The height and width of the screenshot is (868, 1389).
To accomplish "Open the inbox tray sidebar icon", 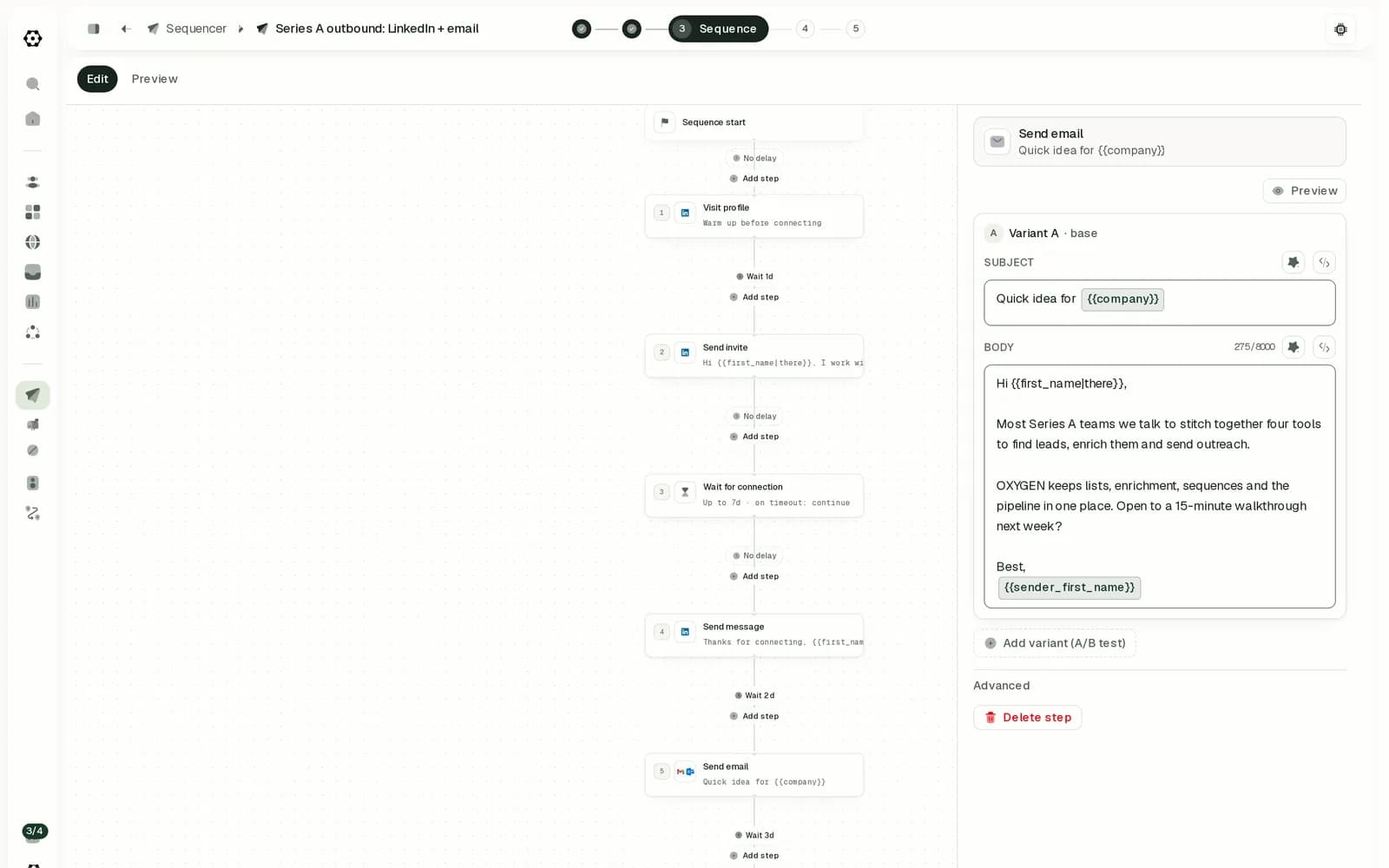I will click(x=33, y=272).
